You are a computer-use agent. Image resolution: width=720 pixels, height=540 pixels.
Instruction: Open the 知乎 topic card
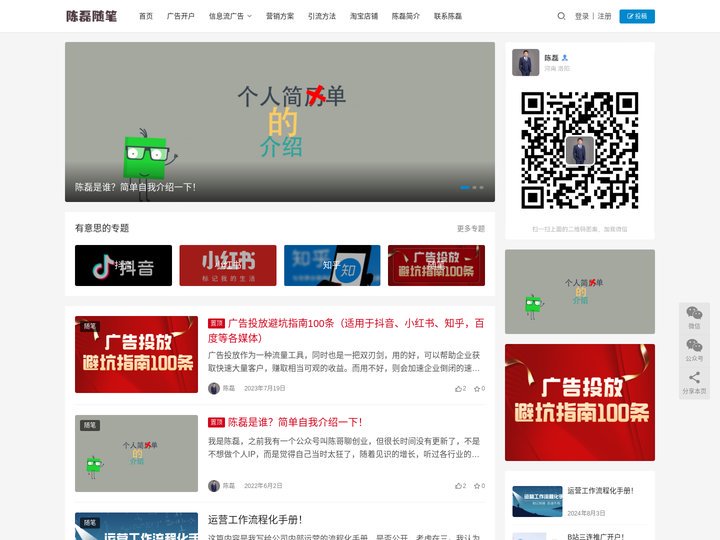pyautogui.click(x=332, y=265)
